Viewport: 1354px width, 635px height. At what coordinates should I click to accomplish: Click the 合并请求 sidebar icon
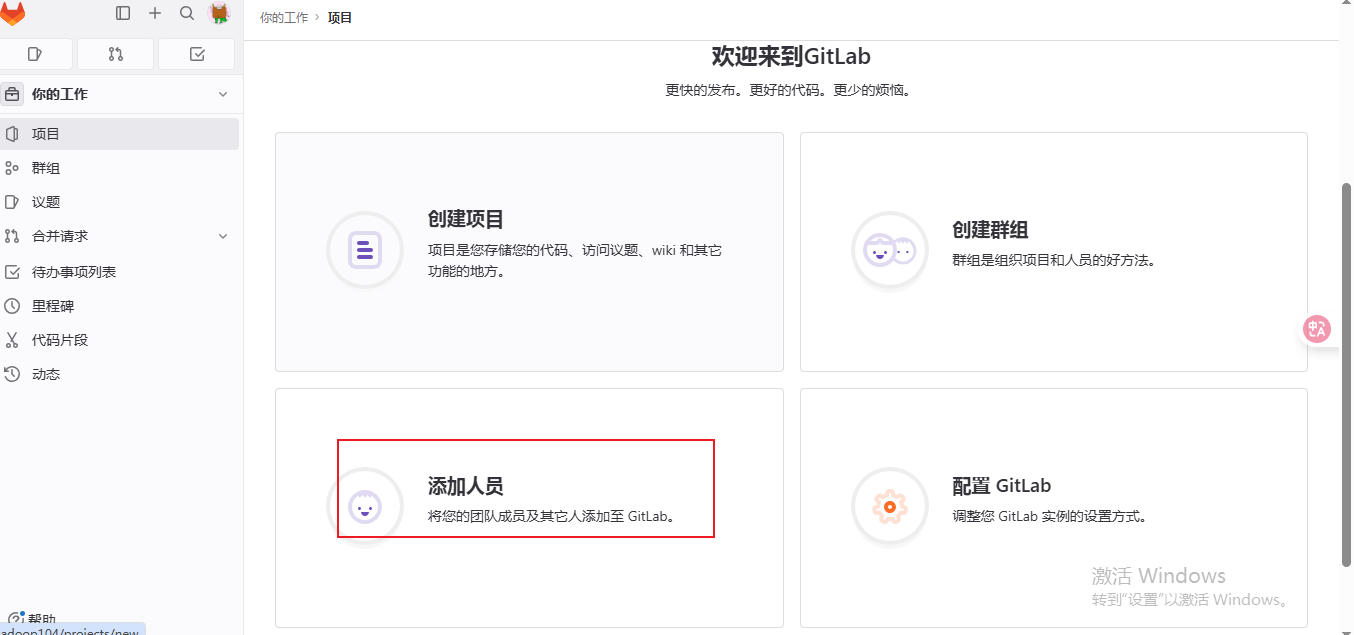point(12,236)
